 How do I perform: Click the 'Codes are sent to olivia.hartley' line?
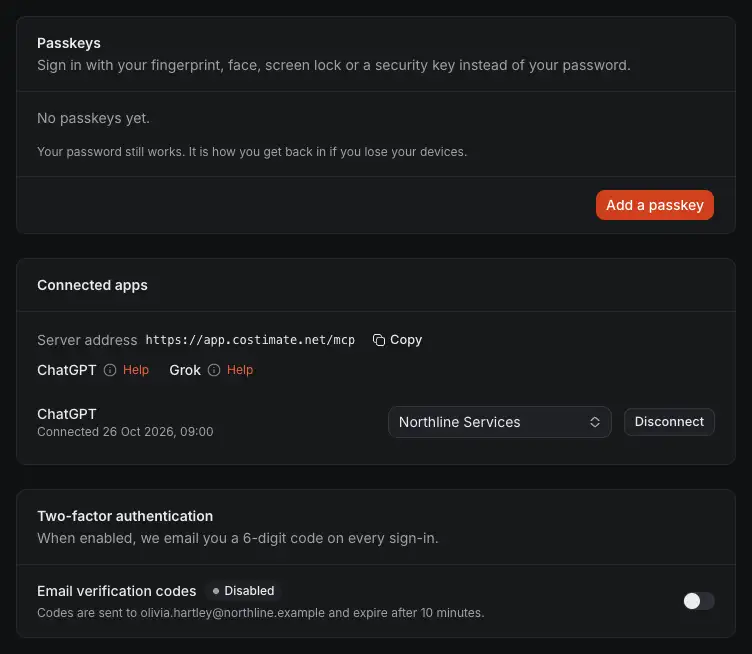click(x=261, y=613)
